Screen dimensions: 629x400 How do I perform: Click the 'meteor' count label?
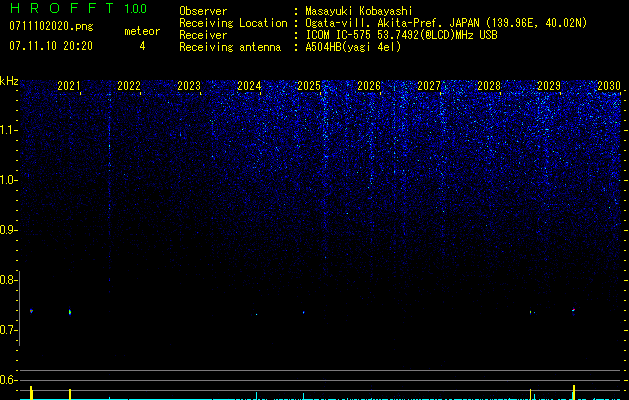[142, 31]
